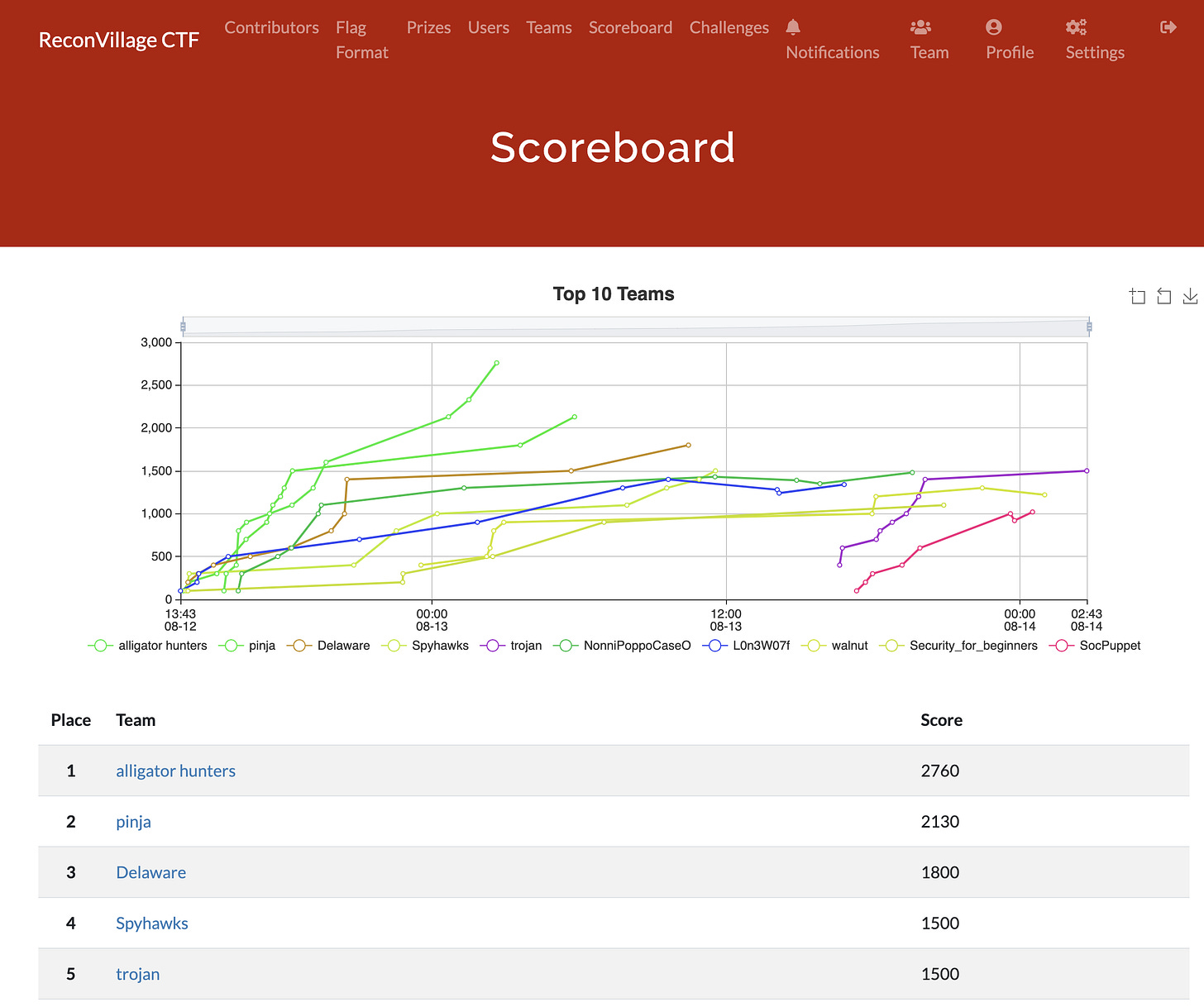Open Spyhawks team link in table

[152, 923]
